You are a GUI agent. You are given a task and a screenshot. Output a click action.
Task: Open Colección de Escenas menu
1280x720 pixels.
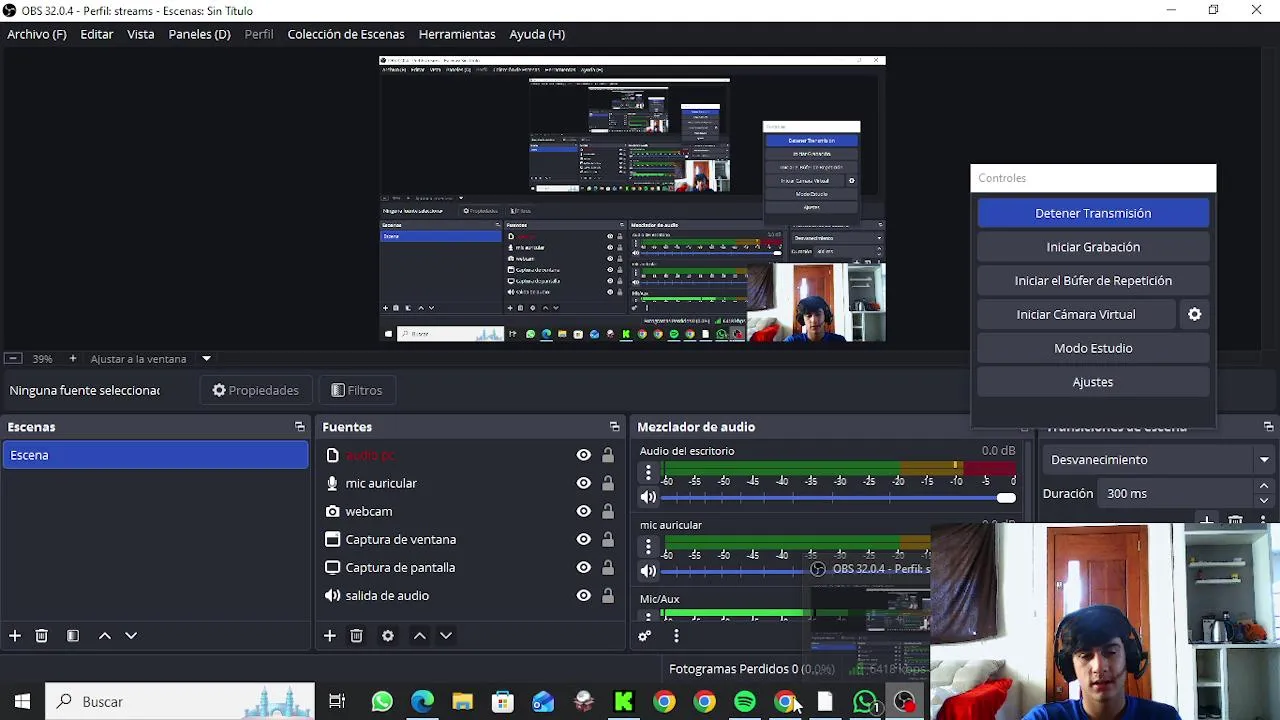[346, 34]
